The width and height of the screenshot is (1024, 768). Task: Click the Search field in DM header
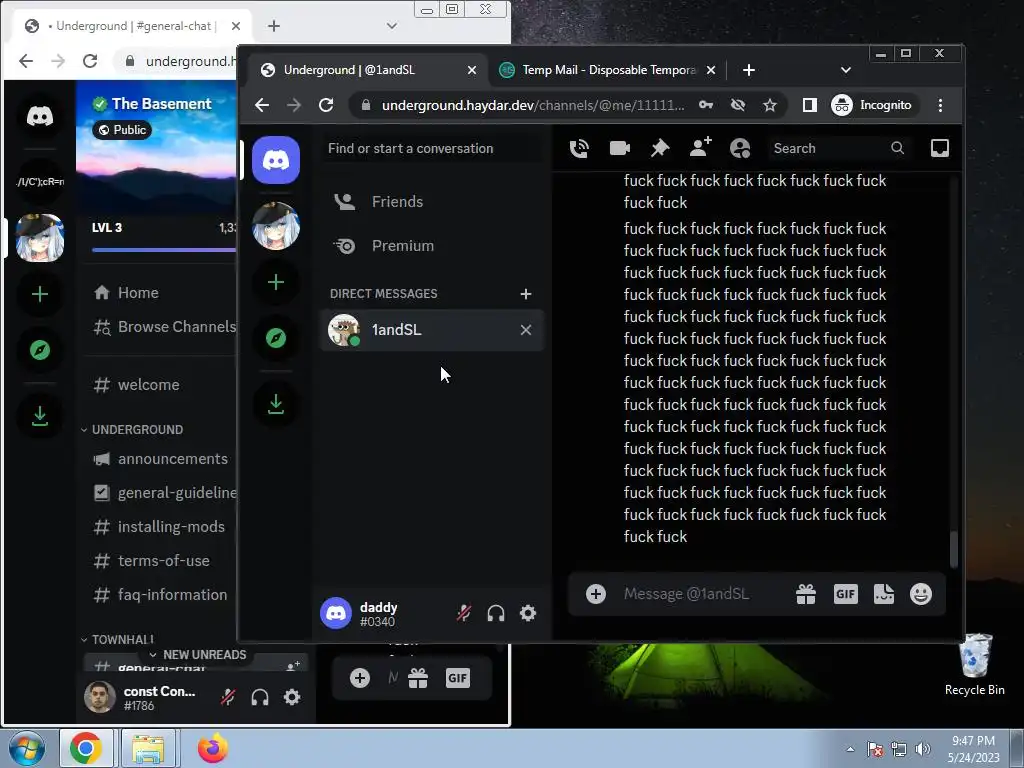coord(839,148)
